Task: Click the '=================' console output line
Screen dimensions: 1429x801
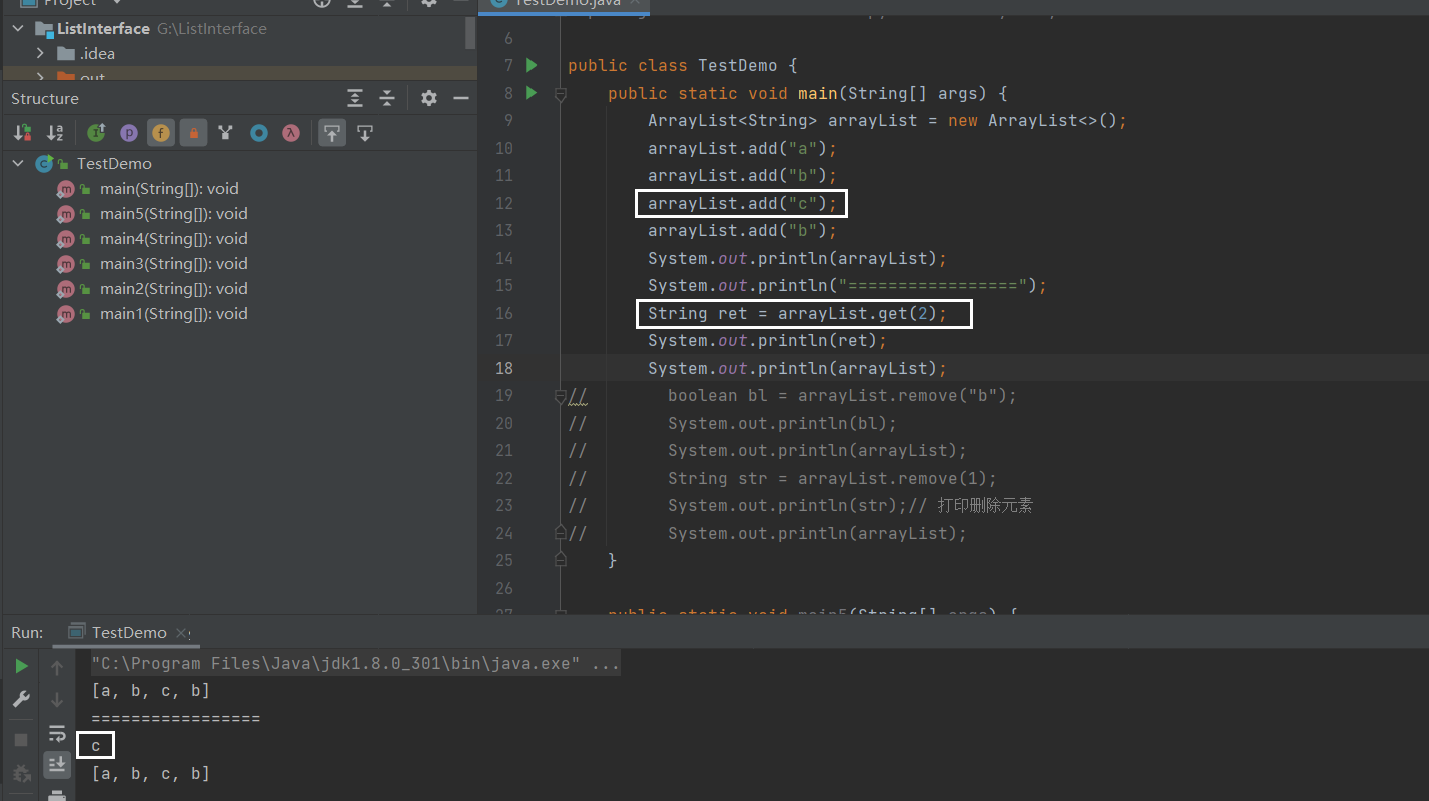Action: pyautogui.click(x=176, y=718)
